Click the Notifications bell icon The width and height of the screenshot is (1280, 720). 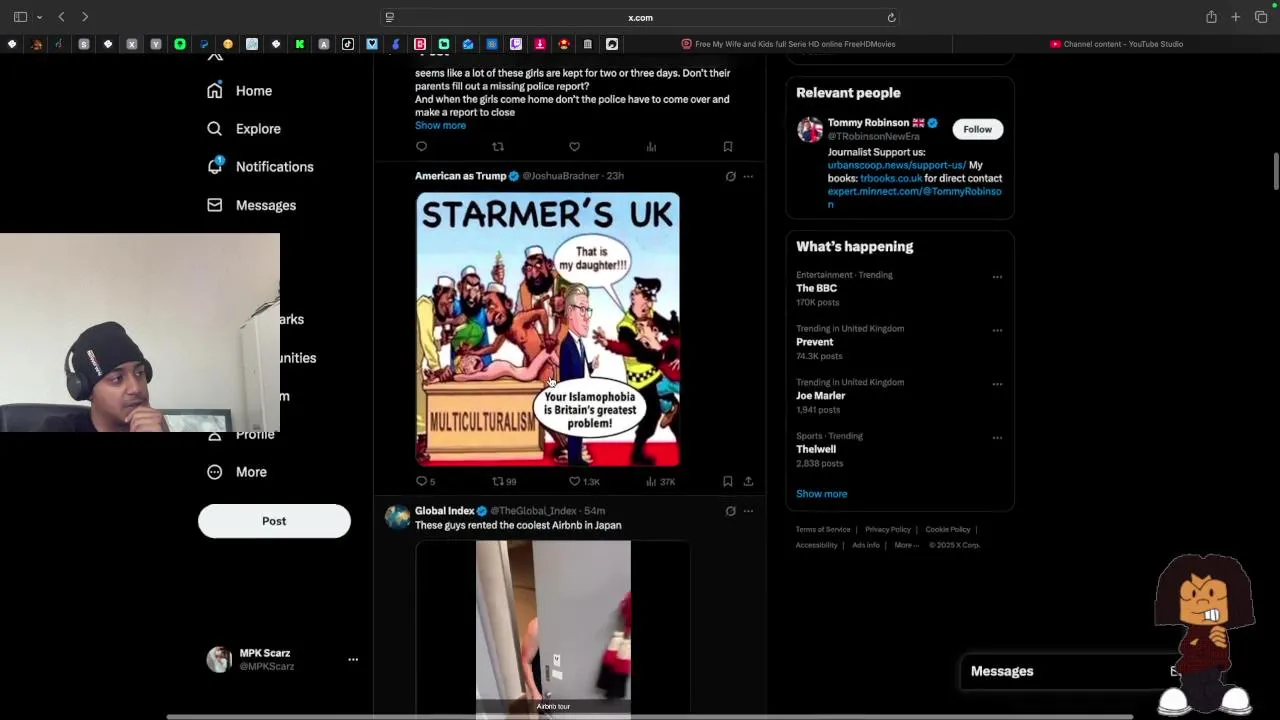click(214, 166)
